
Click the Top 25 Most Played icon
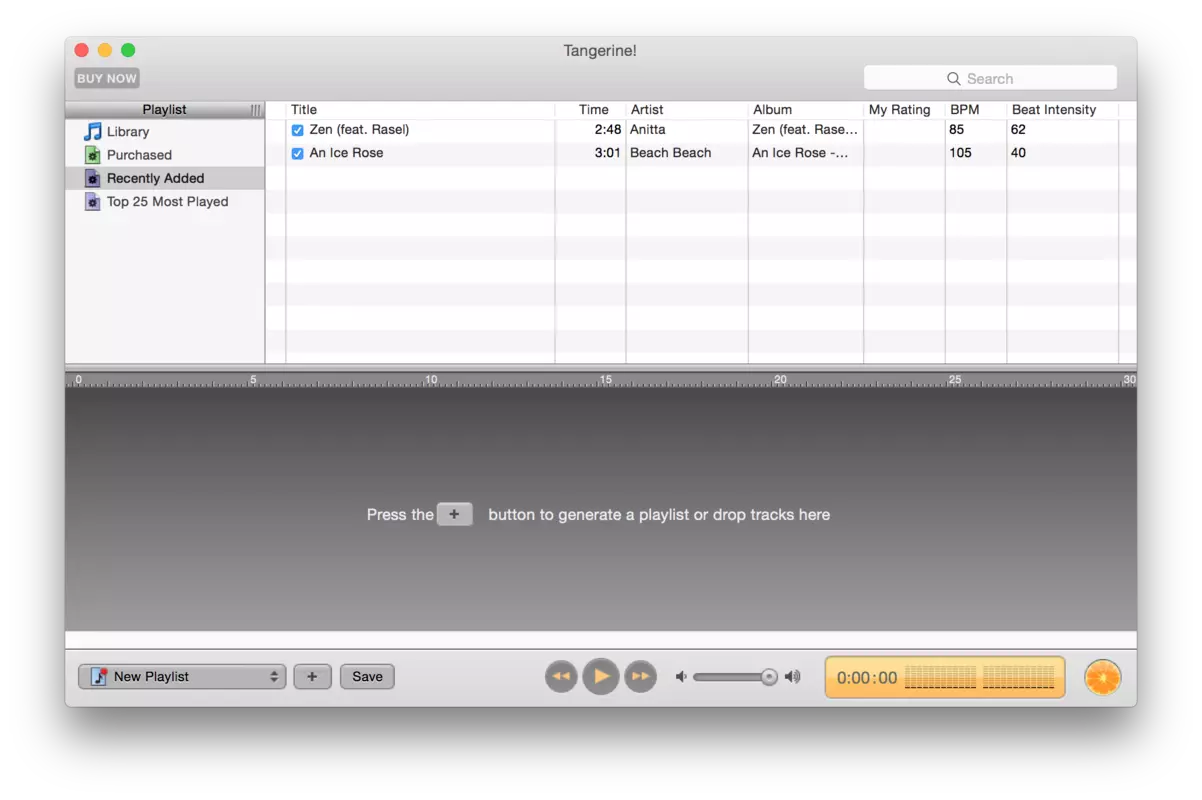[x=93, y=201]
